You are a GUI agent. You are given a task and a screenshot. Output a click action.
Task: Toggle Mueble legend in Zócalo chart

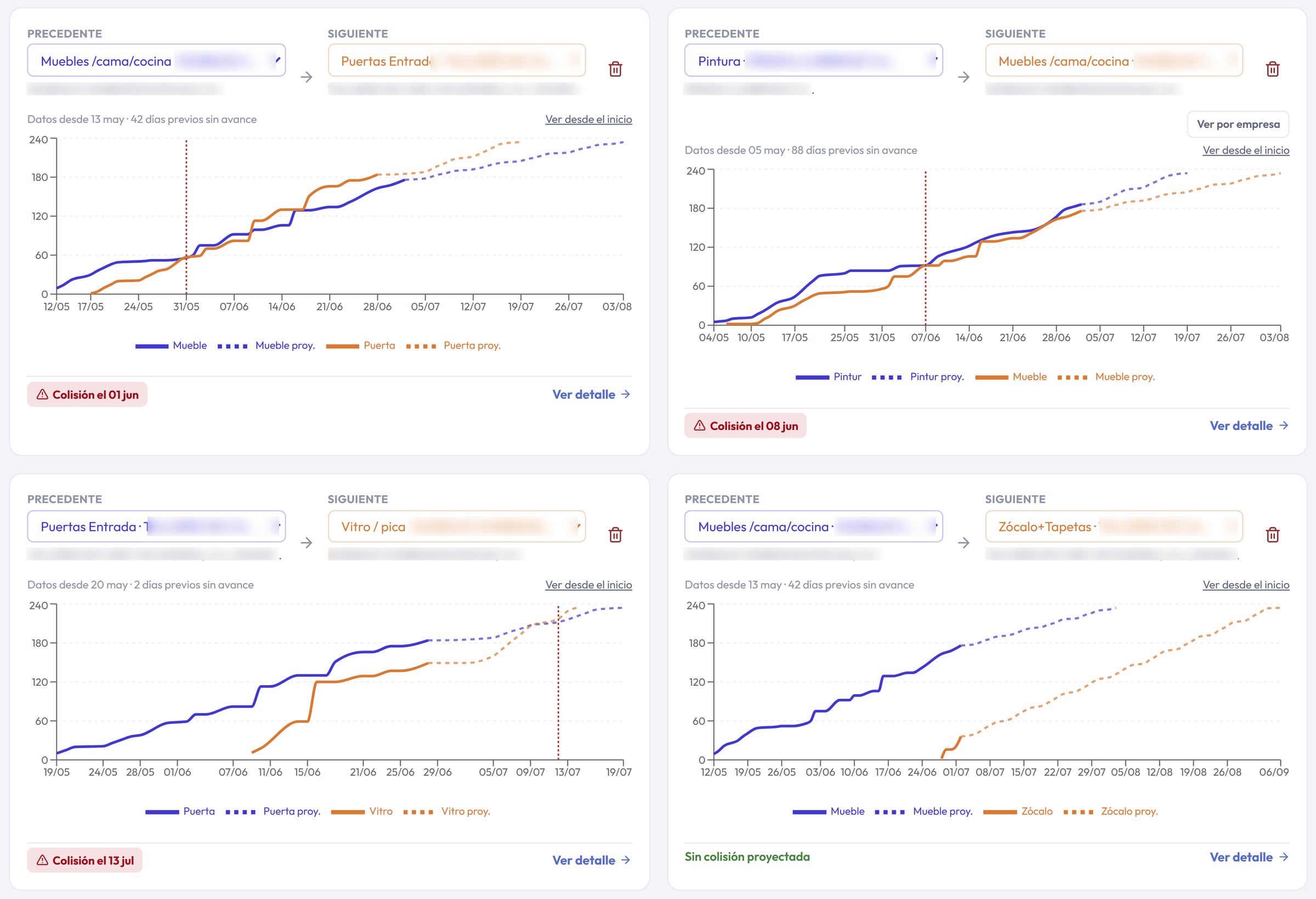(829, 811)
